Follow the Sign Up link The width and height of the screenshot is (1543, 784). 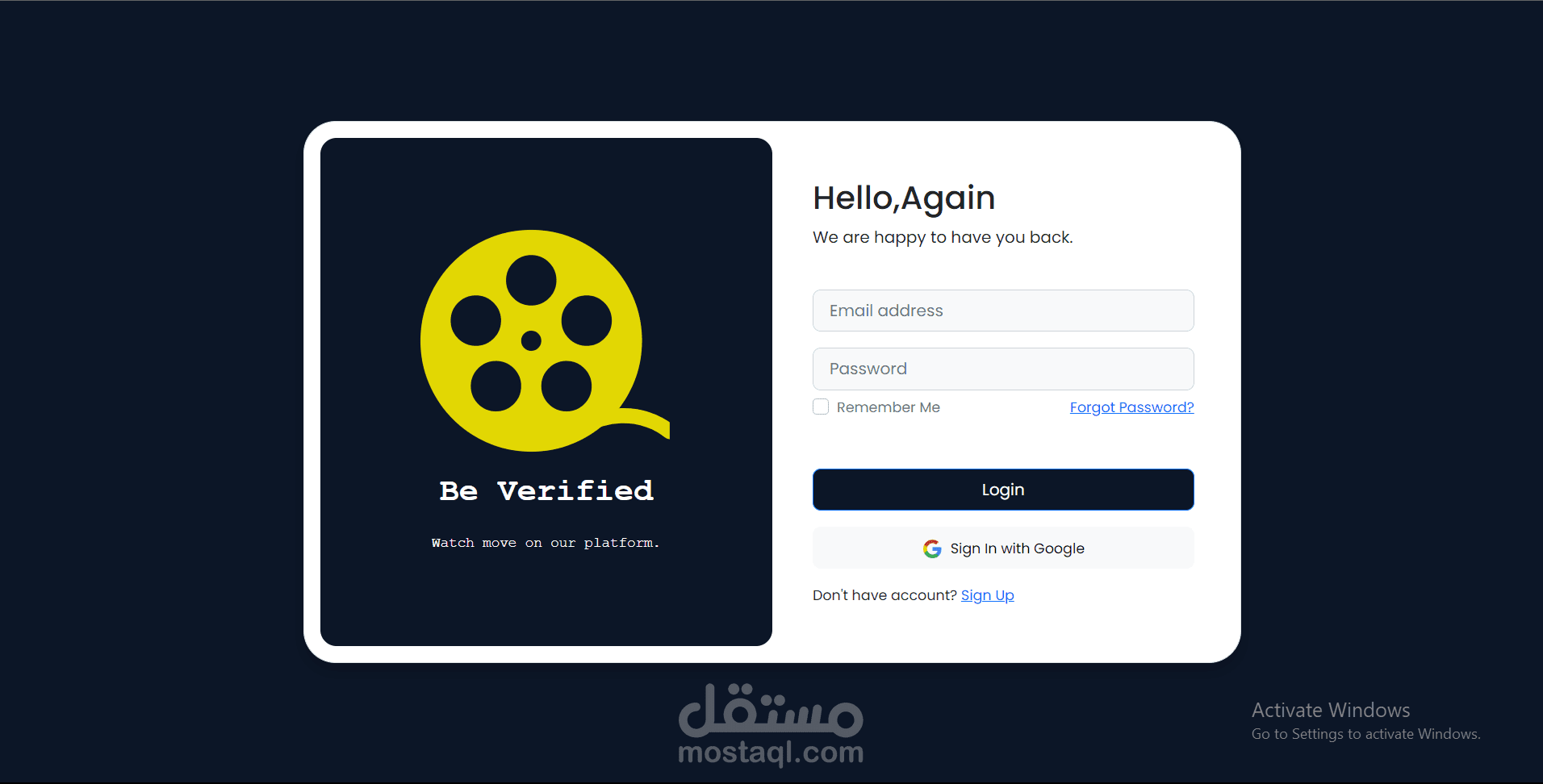point(987,595)
